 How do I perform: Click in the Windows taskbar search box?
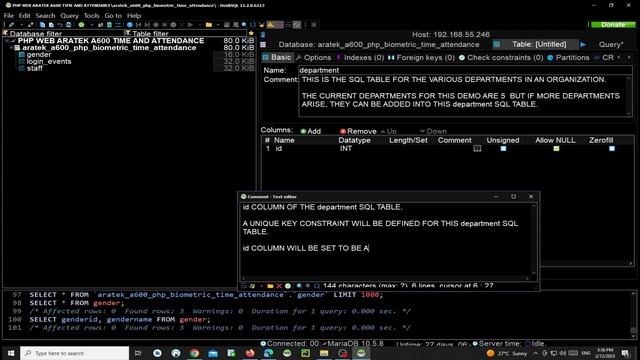point(75,353)
